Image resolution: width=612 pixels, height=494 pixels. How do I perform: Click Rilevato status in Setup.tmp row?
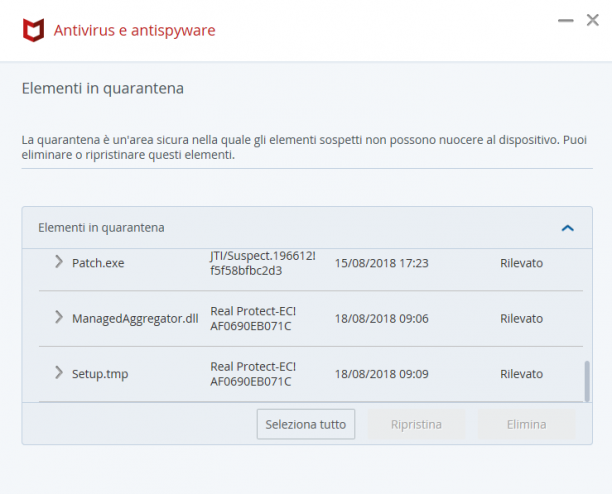[x=521, y=374]
